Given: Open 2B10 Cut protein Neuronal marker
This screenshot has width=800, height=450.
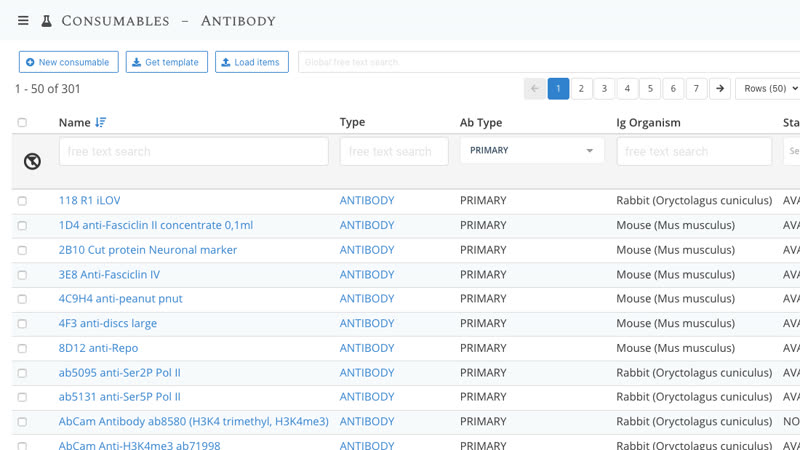Looking at the screenshot, I should (x=148, y=249).
